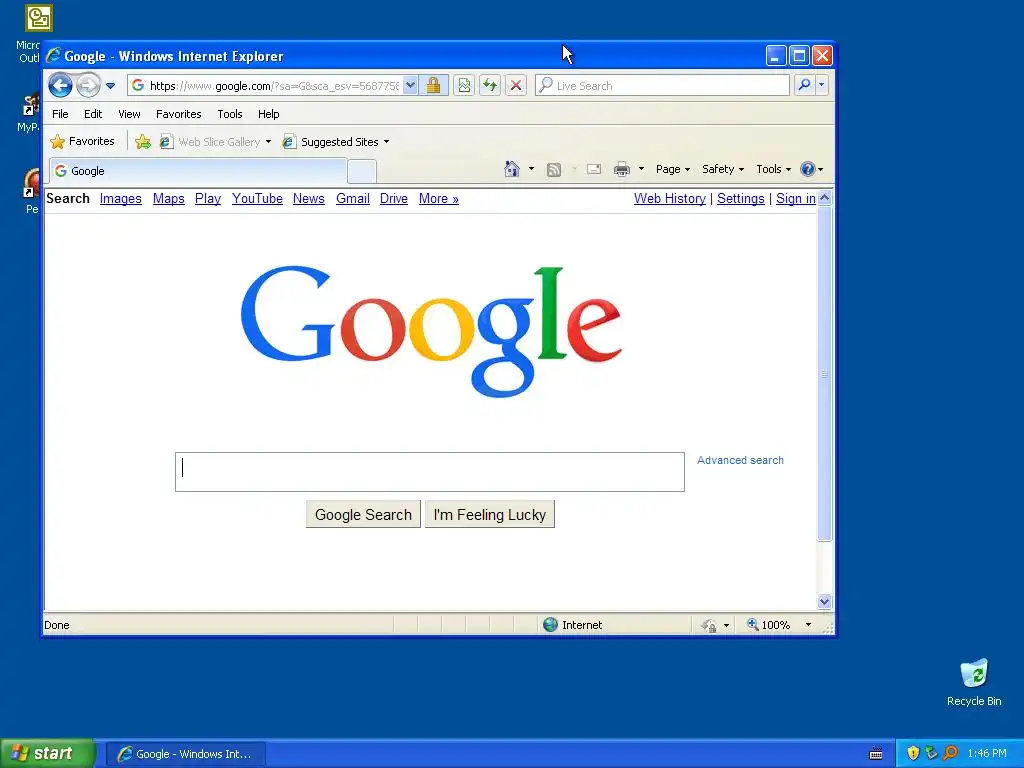
Task: Click the 100% zoom level button
Action: pos(769,625)
